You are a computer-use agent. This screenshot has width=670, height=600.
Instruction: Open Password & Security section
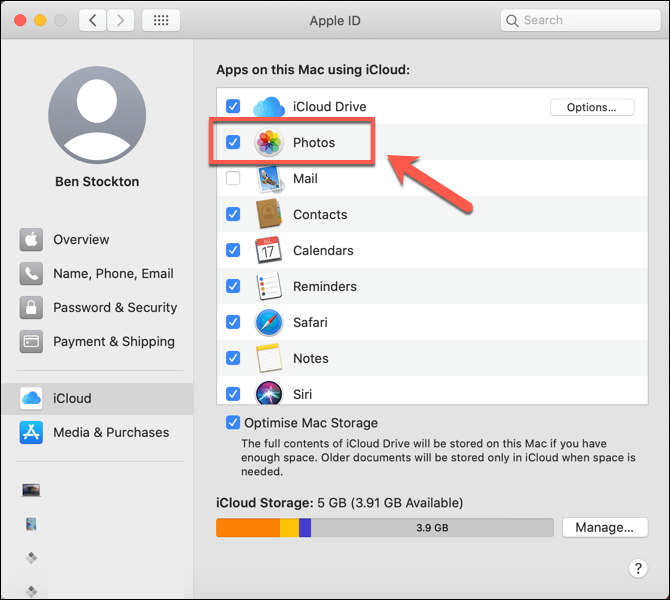pos(97,307)
